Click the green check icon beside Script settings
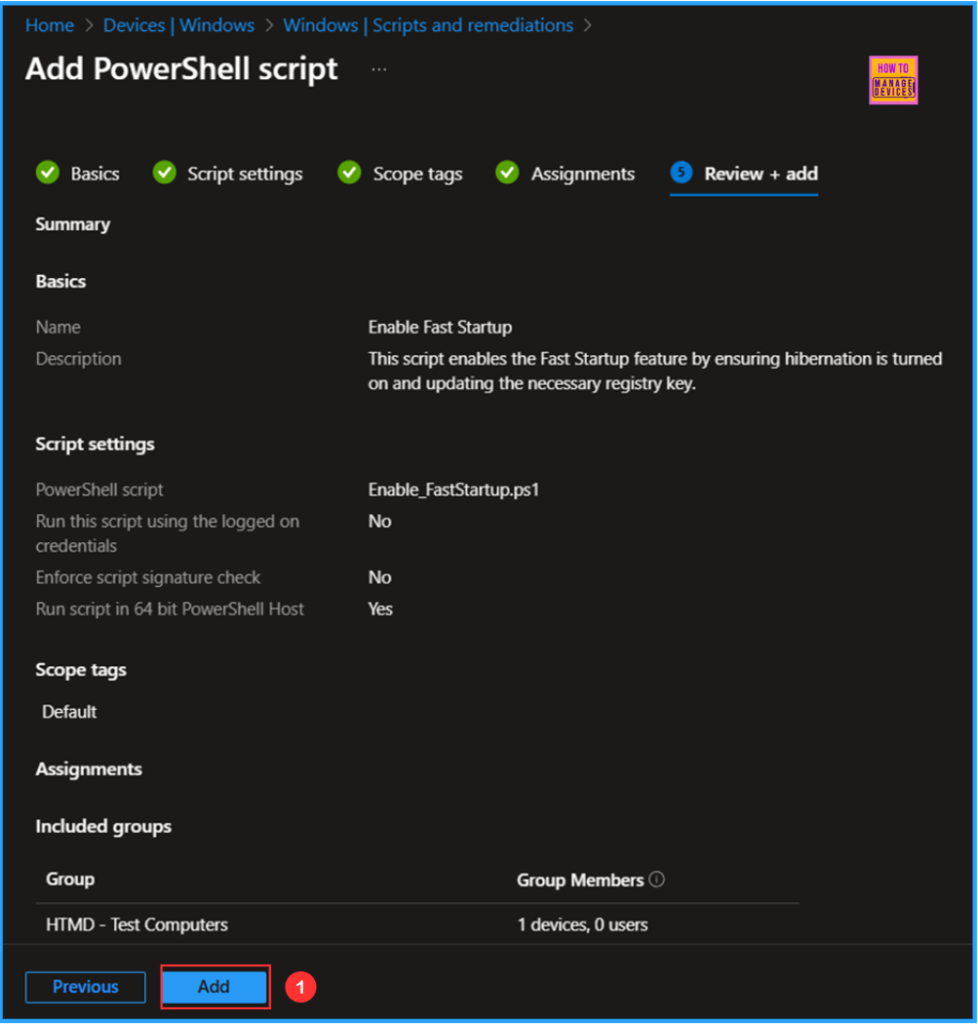This screenshot has width=978, height=1024. point(165,172)
